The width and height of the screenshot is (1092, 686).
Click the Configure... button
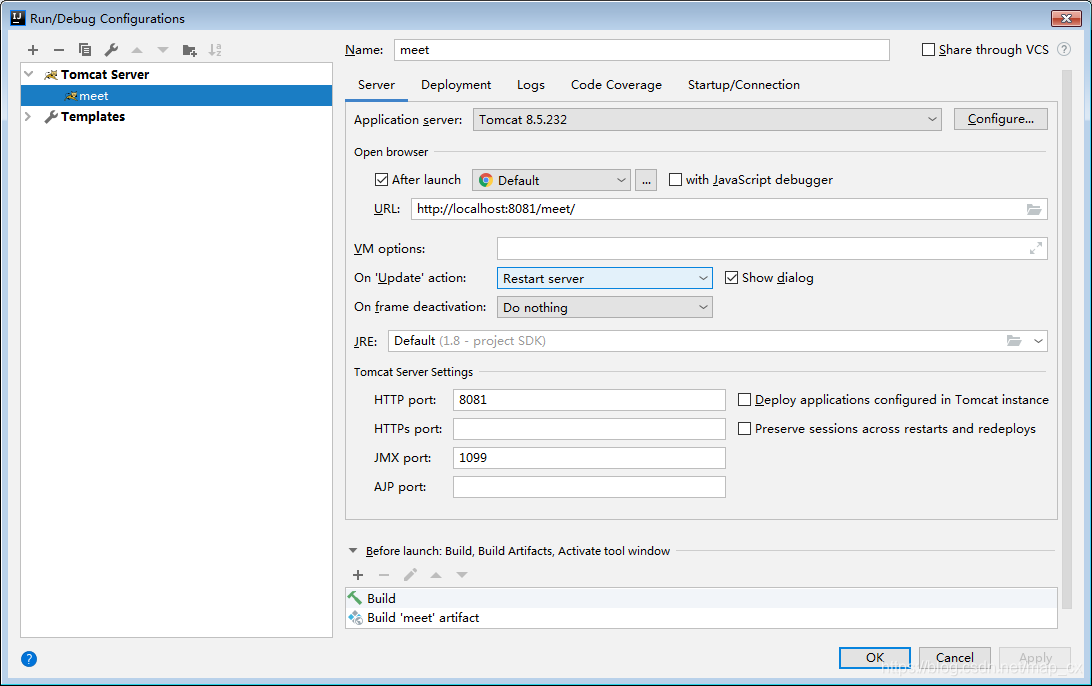click(x=1001, y=119)
